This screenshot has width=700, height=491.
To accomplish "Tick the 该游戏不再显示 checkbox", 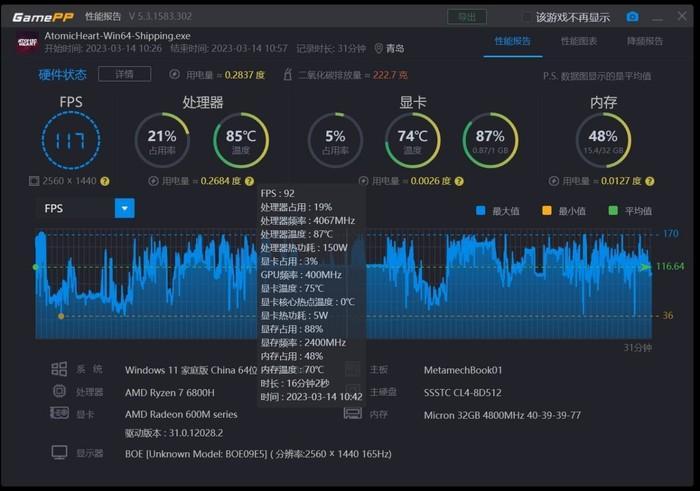I will pyautogui.click(x=527, y=17).
